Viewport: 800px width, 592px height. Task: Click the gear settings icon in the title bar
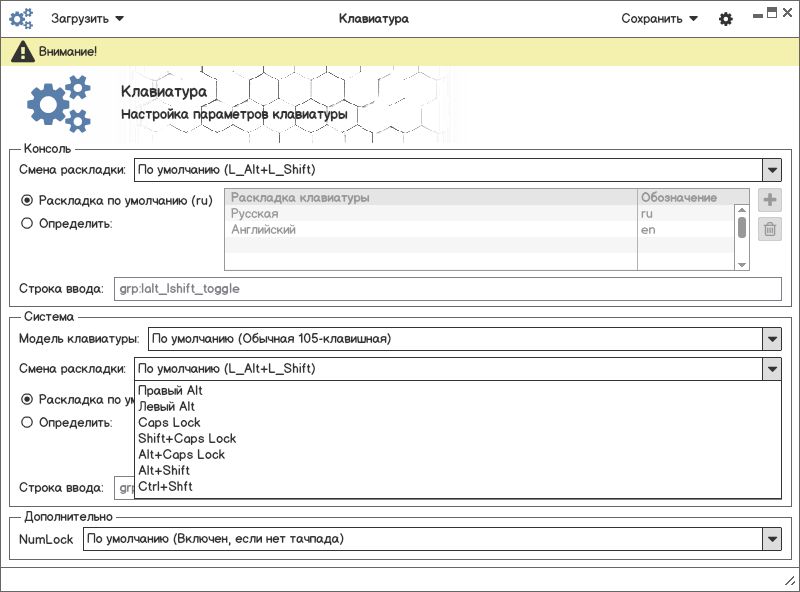(726, 19)
